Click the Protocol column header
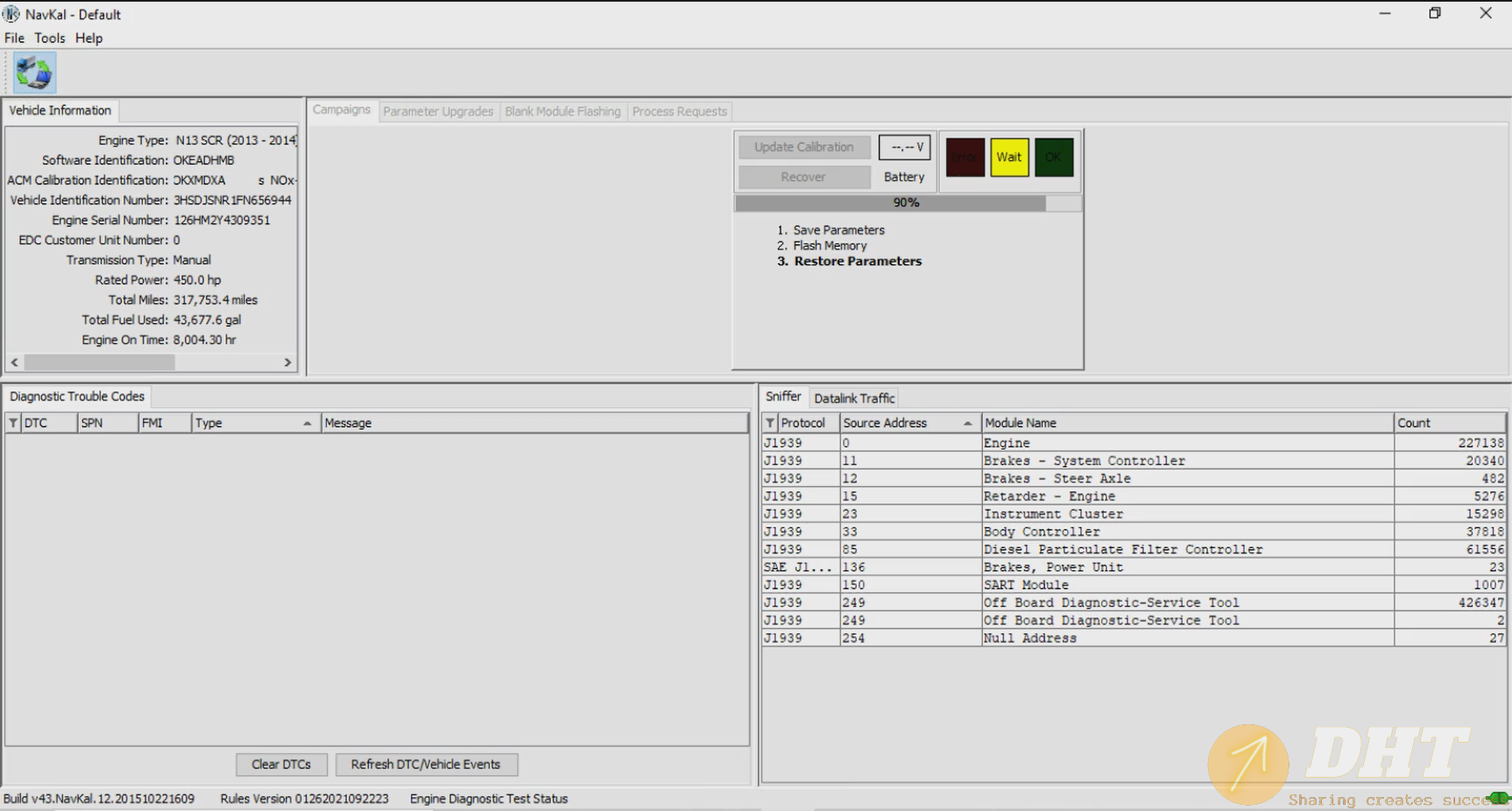 point(808,423)
